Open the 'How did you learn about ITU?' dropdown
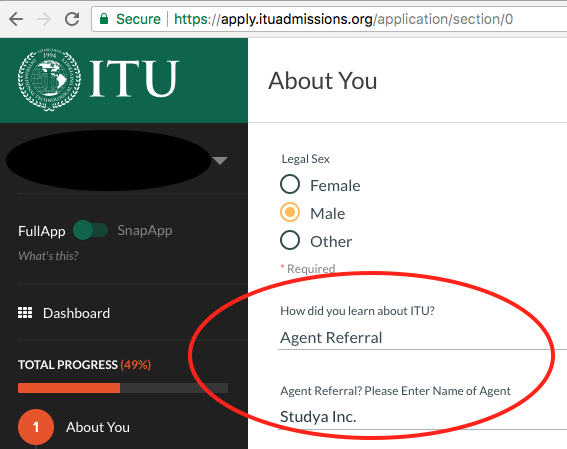This screenshot has width=567, height=449. [x=422, y=338]
